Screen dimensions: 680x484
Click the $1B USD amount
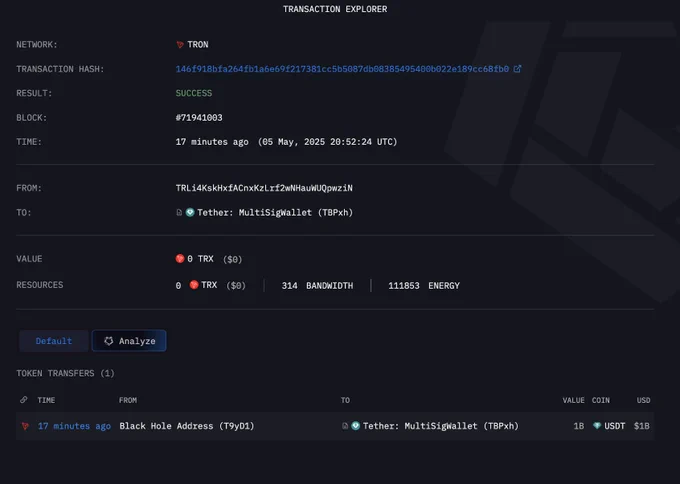pyautogui.click(x=642, y=426)
